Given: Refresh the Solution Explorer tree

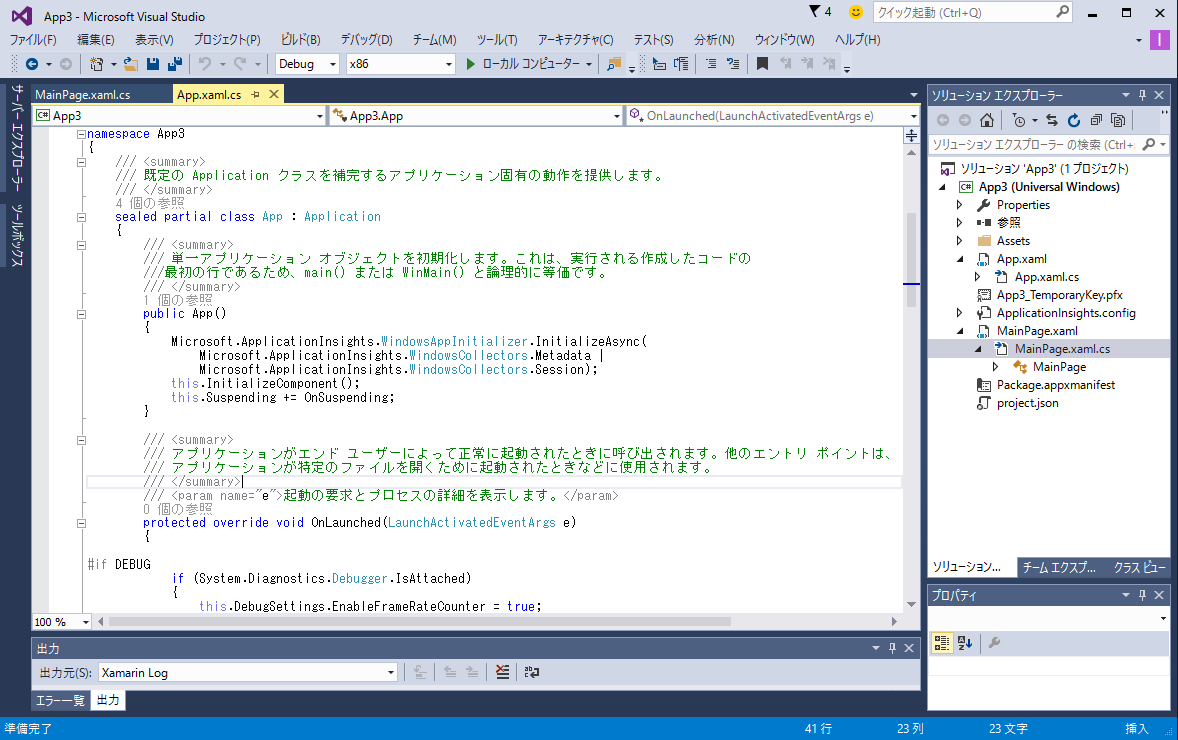Looking at the screenshot, I should coord(1074,120).
